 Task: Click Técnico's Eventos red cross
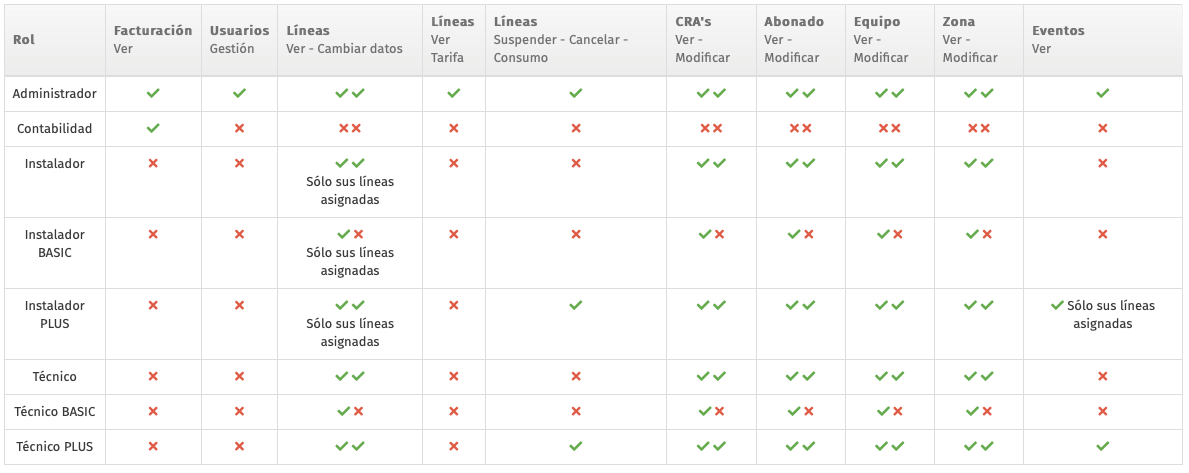pos(1103,376)
